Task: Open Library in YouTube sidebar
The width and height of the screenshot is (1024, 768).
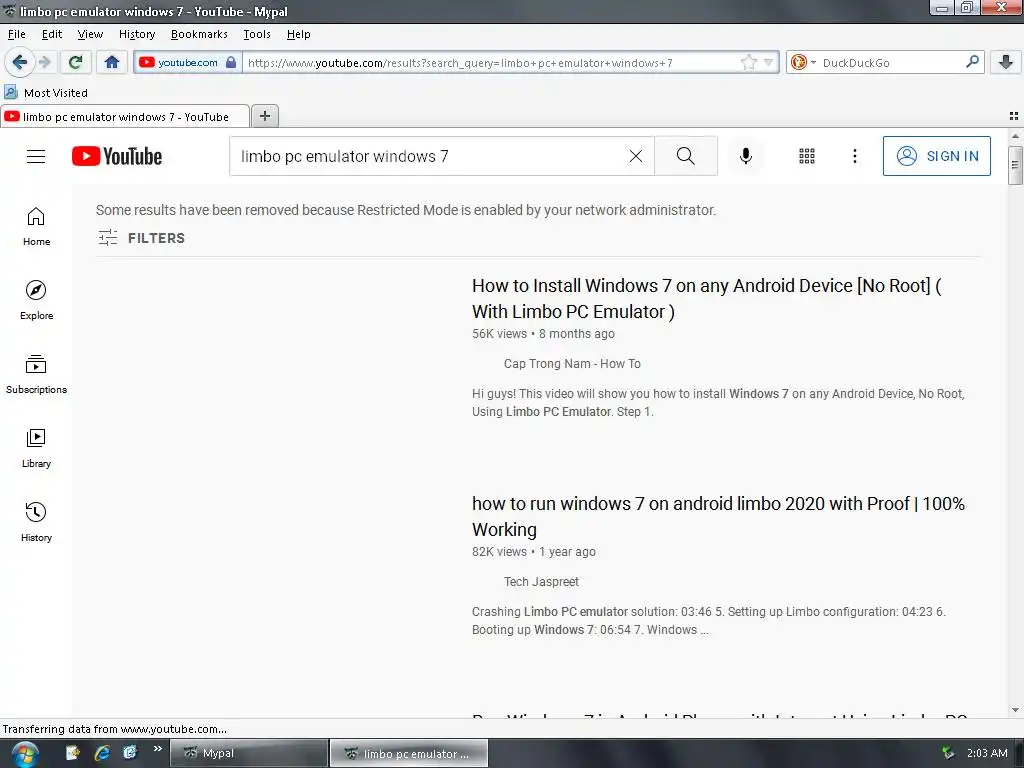Action: coord(36,448)
